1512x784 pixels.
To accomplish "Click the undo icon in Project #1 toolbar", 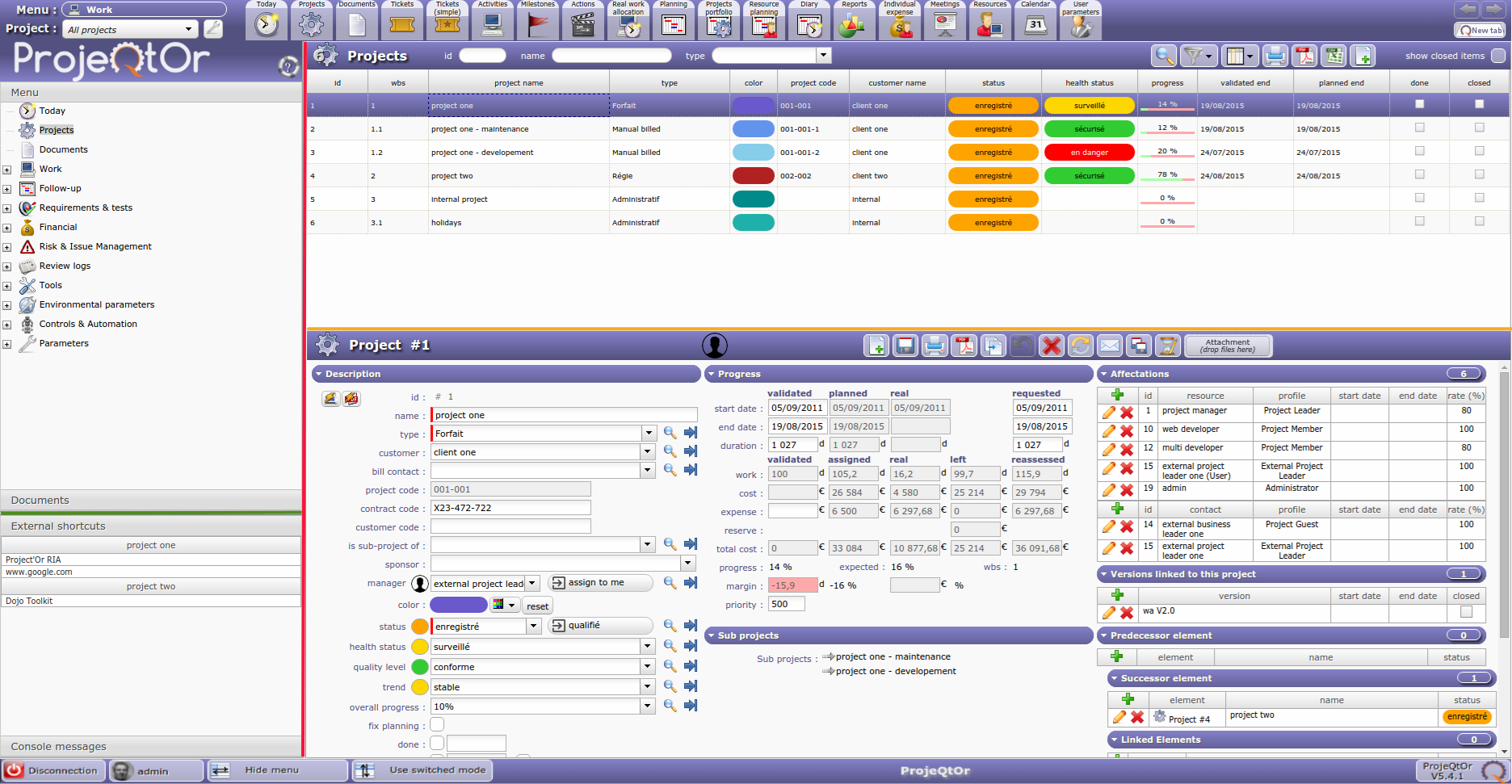I will point(1023,346).
